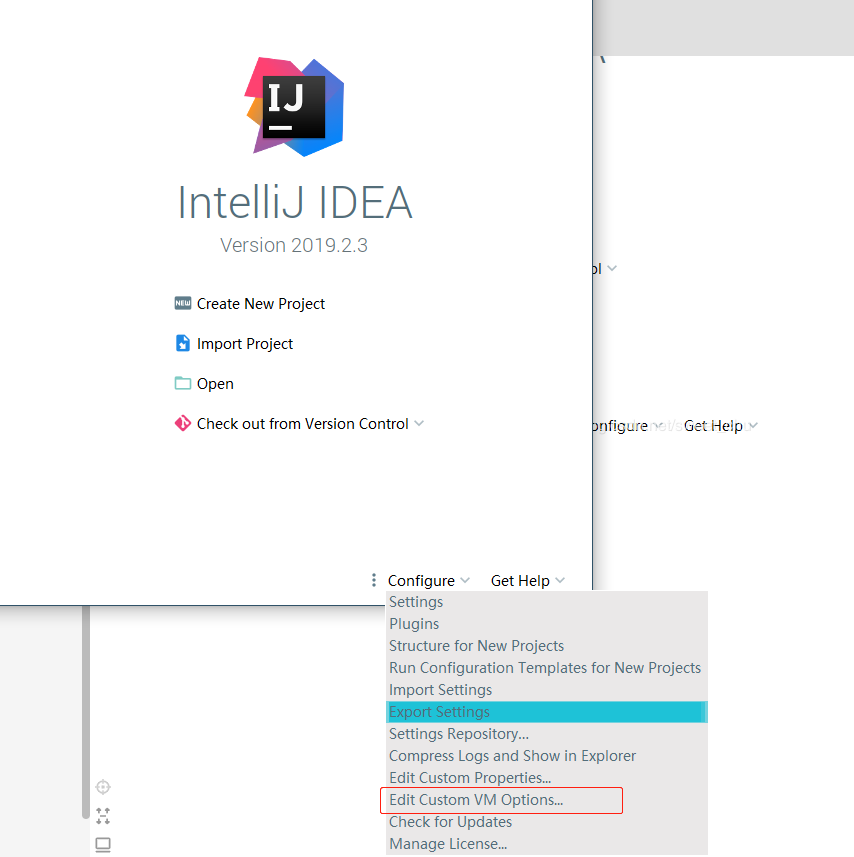Click the Create New Project 'new' badge icon
Screen dimensions: 854x857
tap(182, 303)
